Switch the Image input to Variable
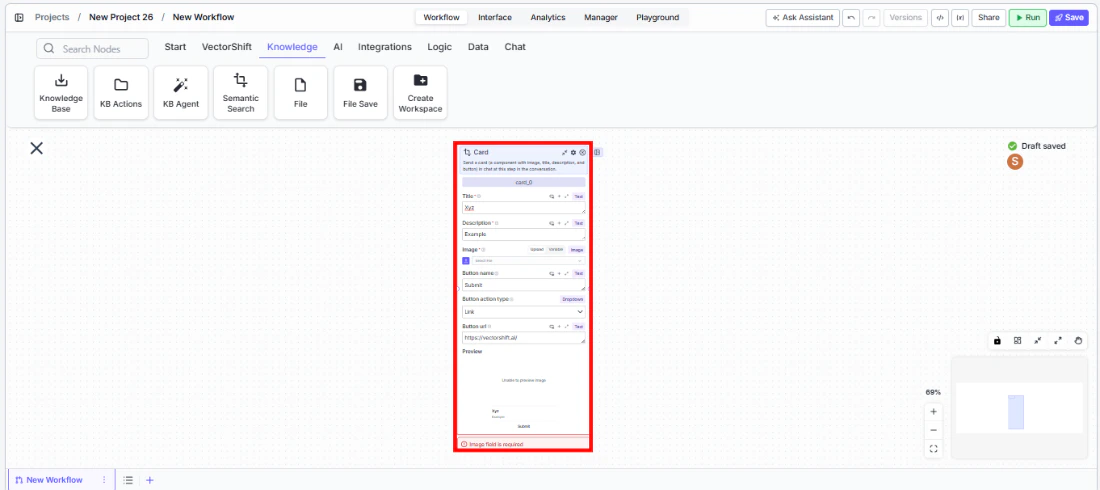1100x490 pixels. pos(556,249)
